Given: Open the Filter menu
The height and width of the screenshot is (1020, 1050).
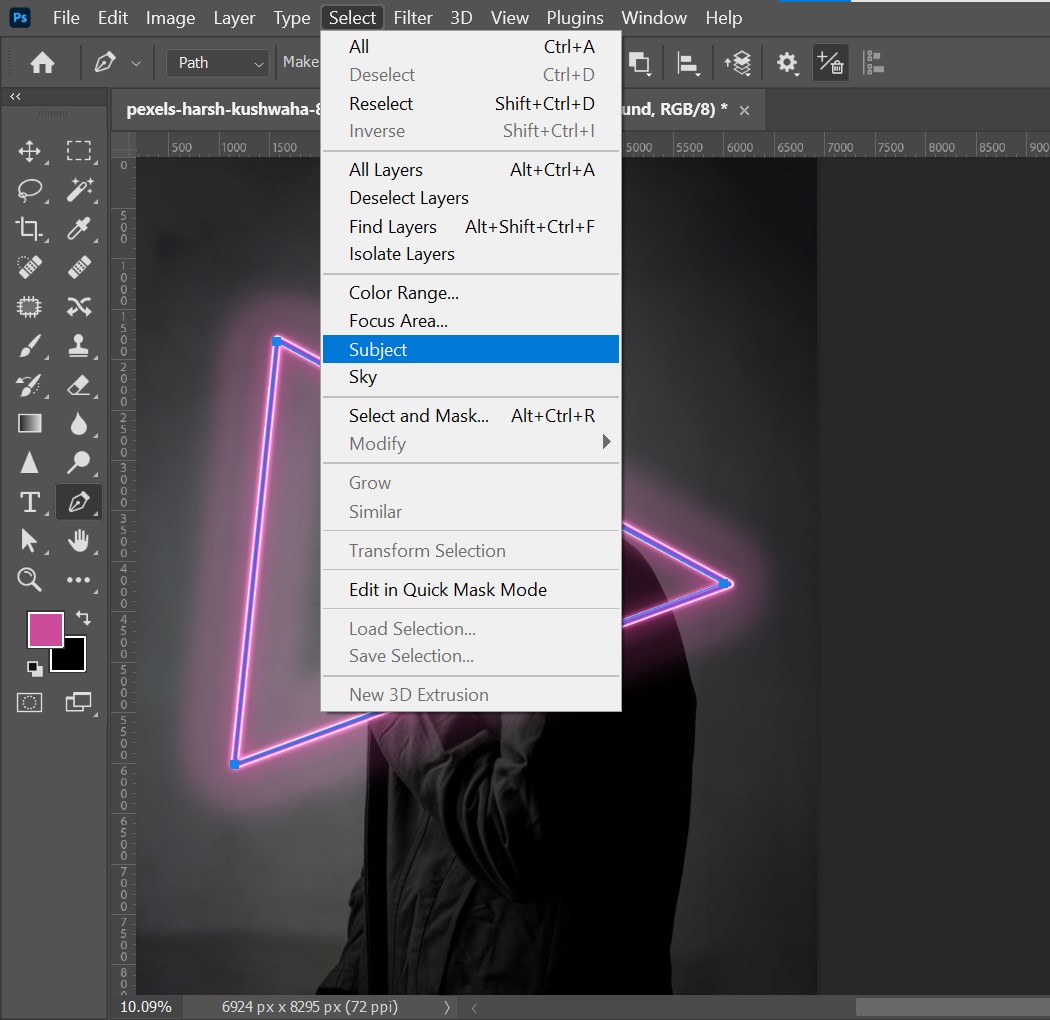Looking at the screenshot, I should coord(412,17).
